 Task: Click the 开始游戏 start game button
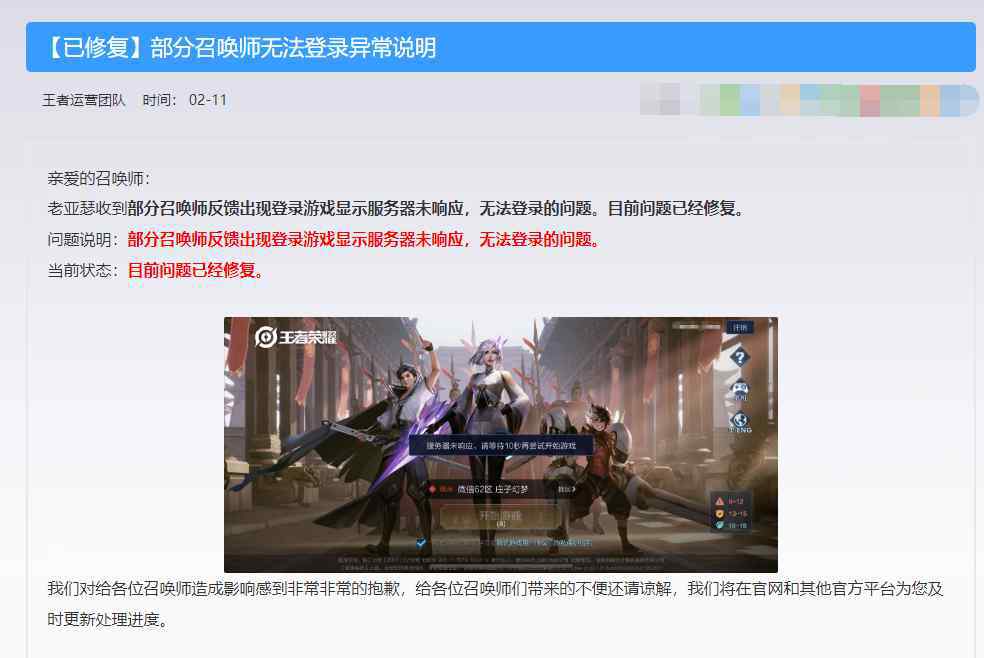click(501, 517)
